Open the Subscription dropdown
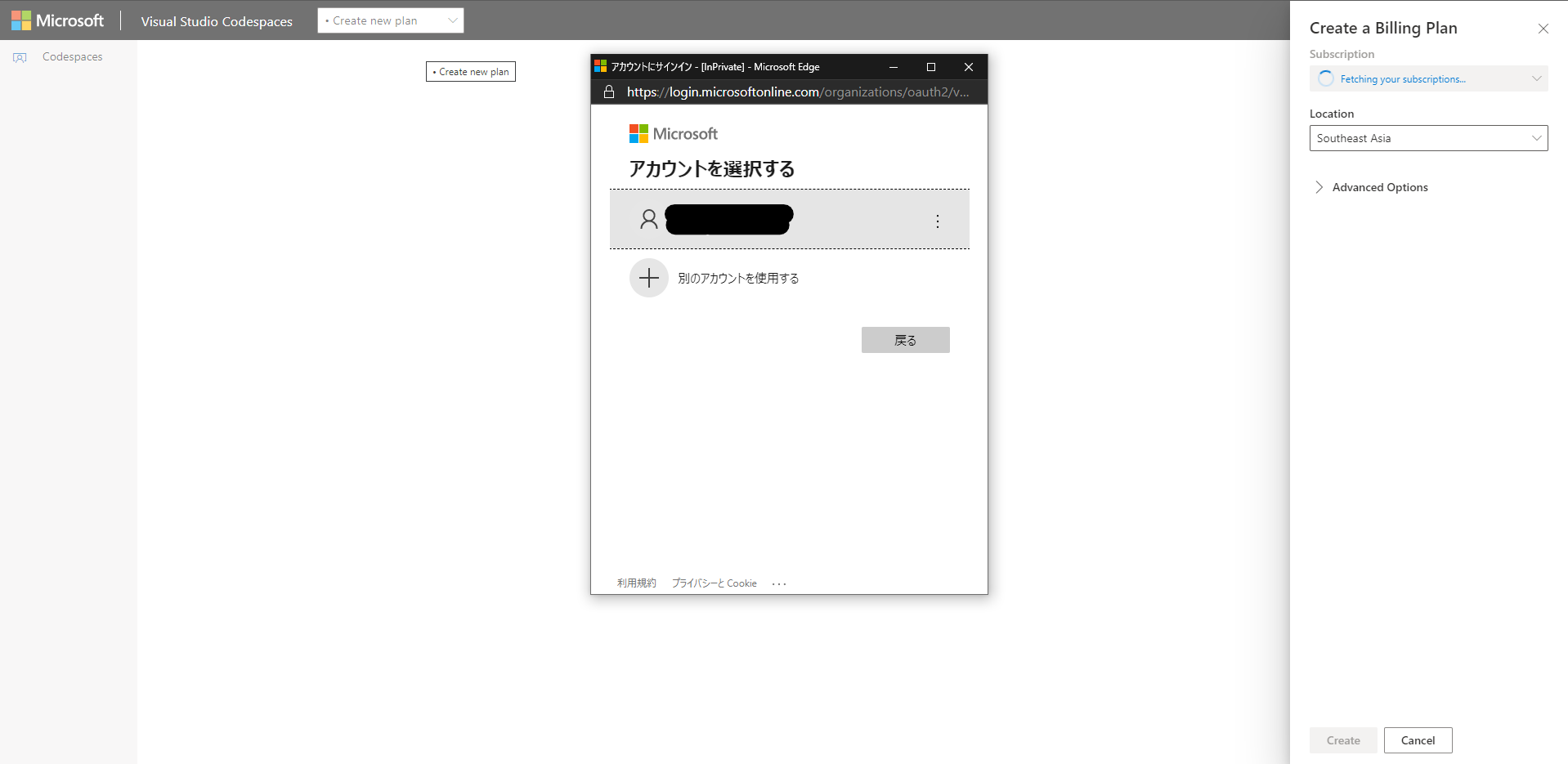Screen dimensions: 1568x764 (x=1429, y=78)
